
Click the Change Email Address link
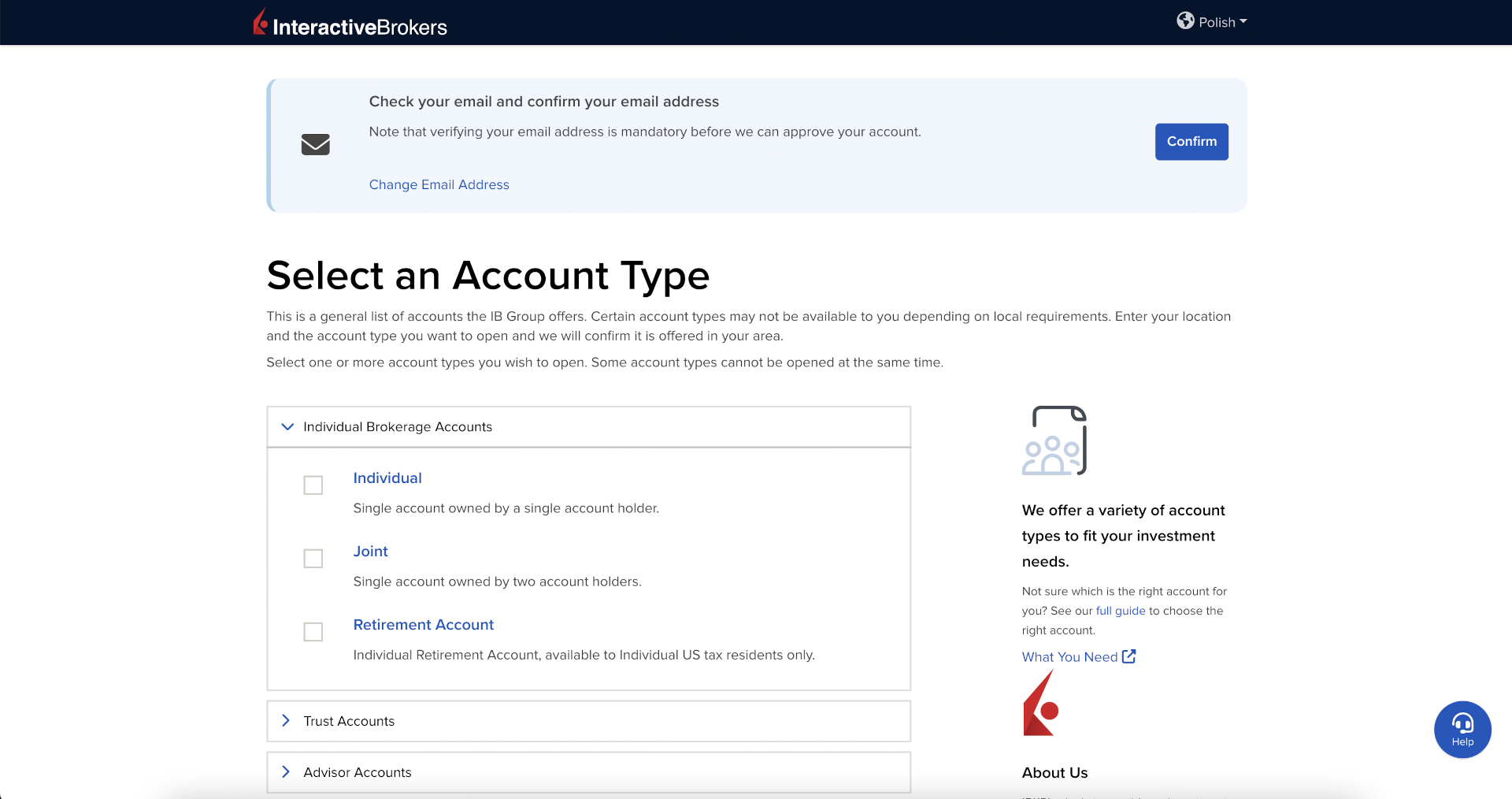(439, 184)
